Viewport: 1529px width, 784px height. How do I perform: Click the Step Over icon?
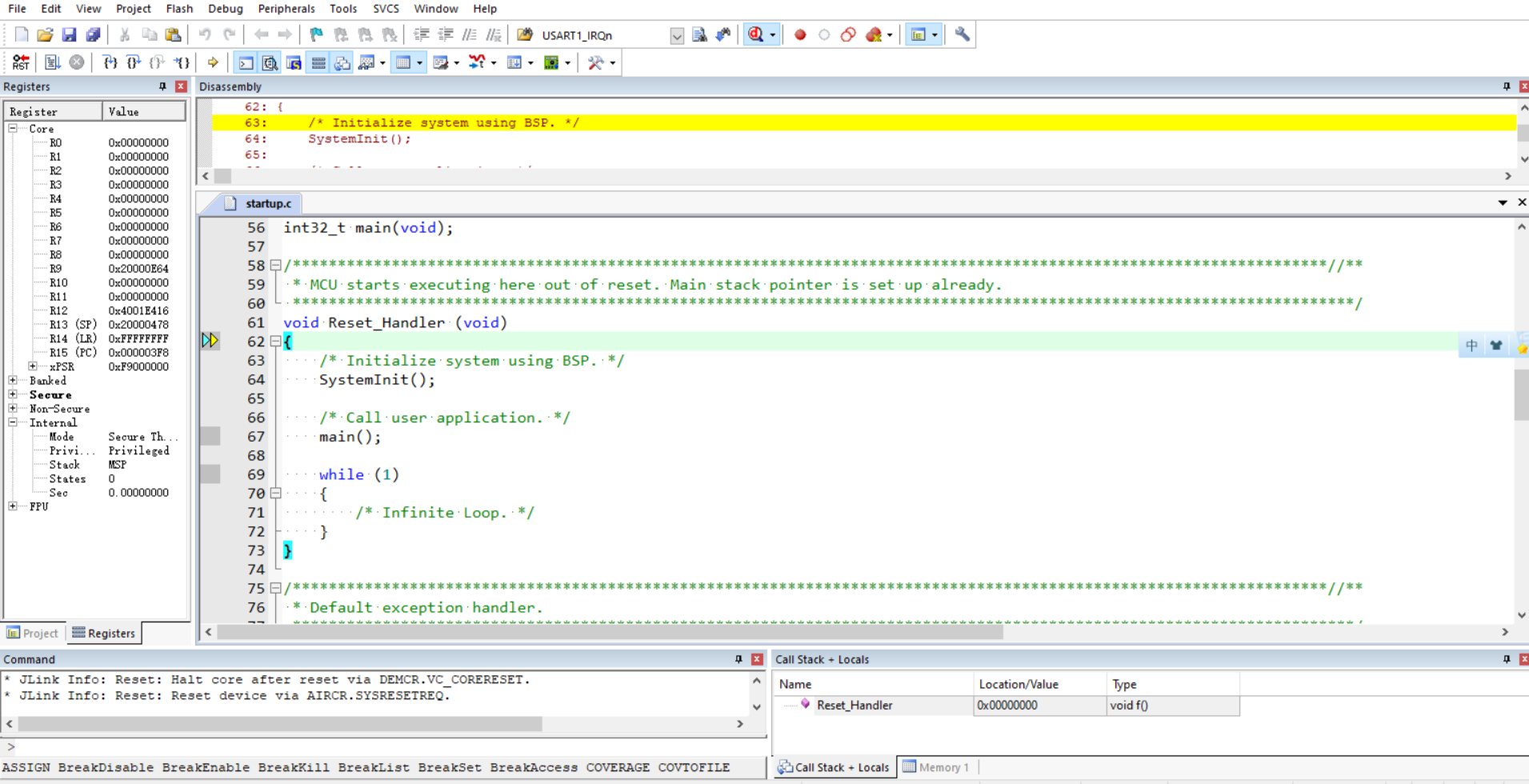tap(134, 62)
